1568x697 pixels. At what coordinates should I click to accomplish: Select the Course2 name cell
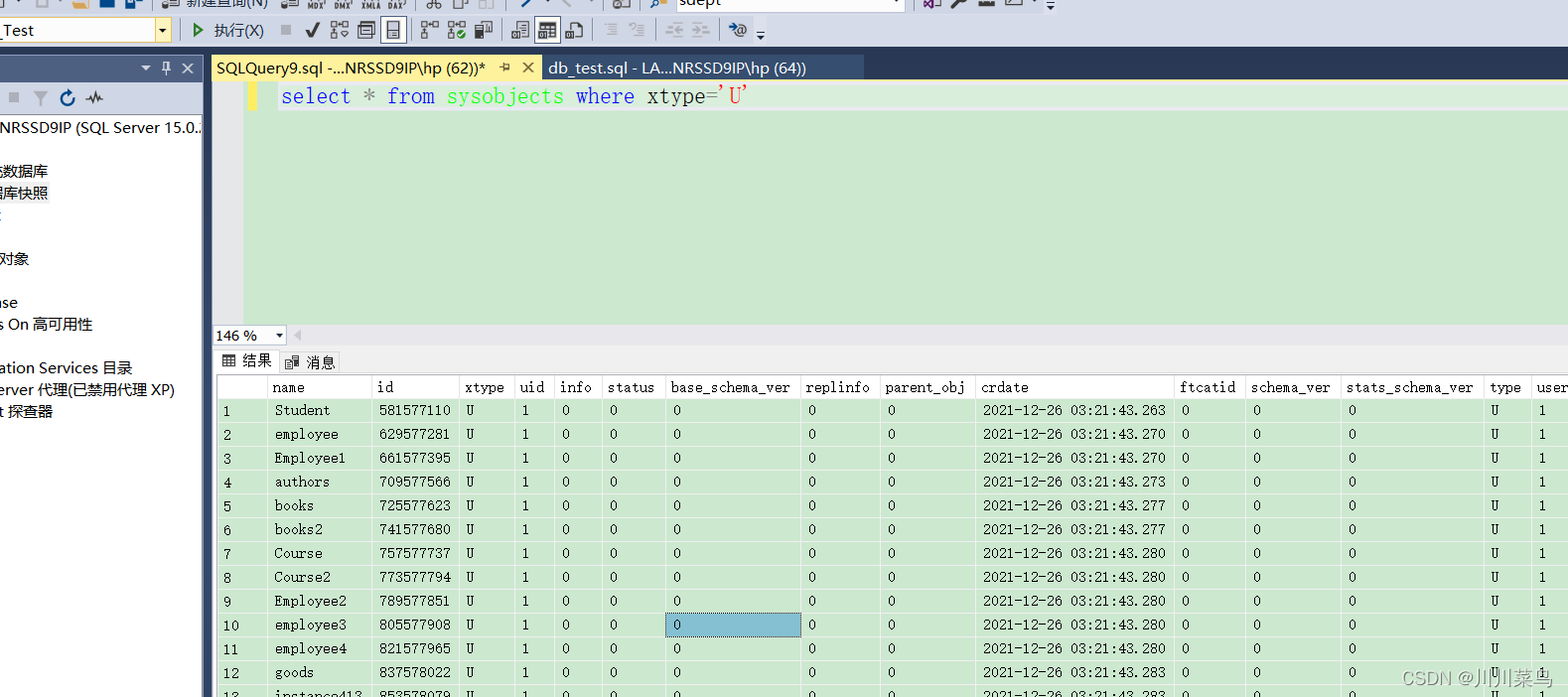(320, 577)
